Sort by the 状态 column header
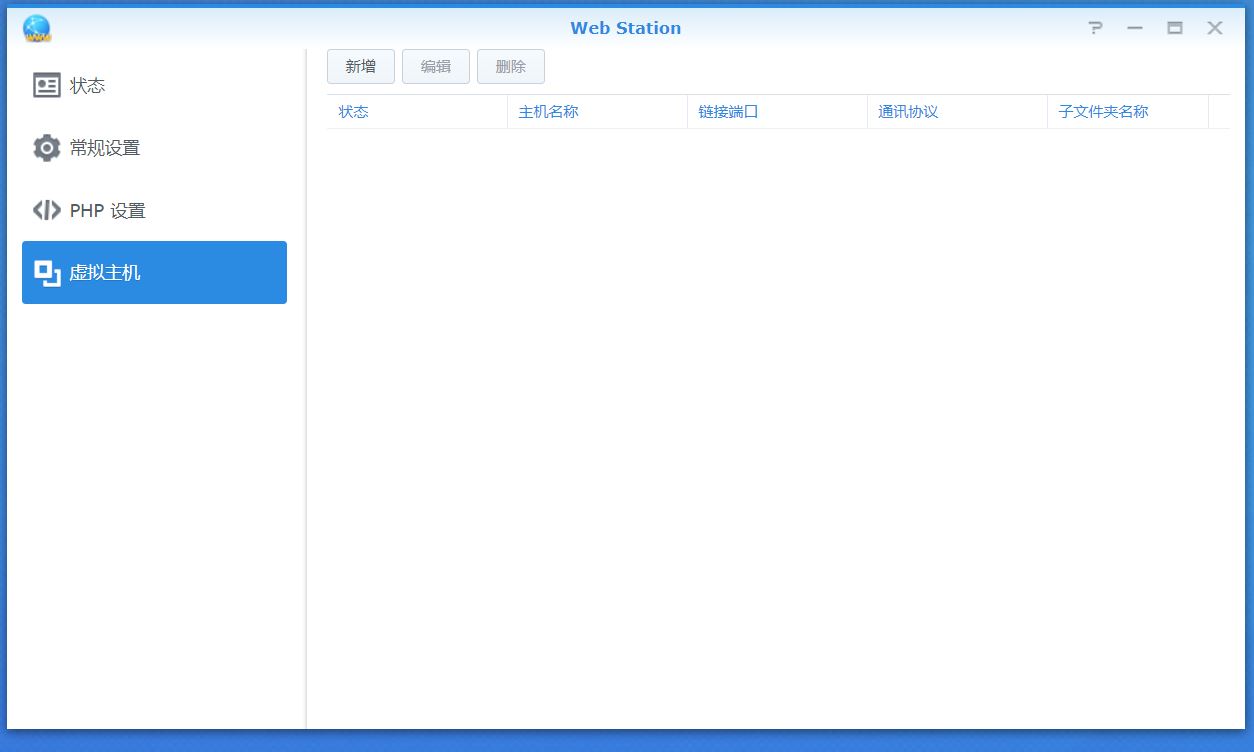 point(353,111)
